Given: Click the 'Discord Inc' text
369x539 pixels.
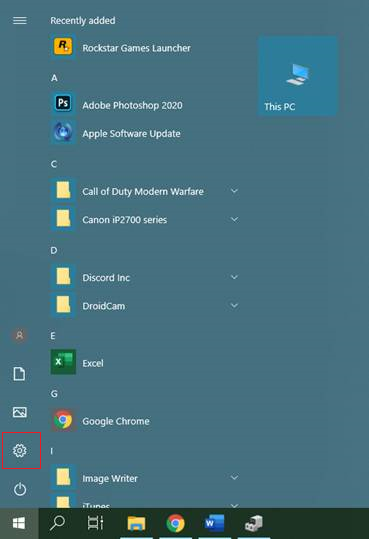Looking at the screenshot, I should (x=106, y=277).
